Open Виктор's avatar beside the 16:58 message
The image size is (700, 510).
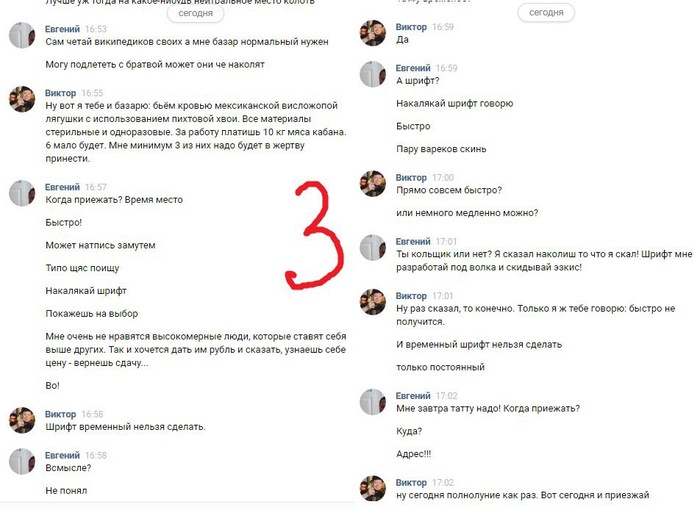point(22,420)
